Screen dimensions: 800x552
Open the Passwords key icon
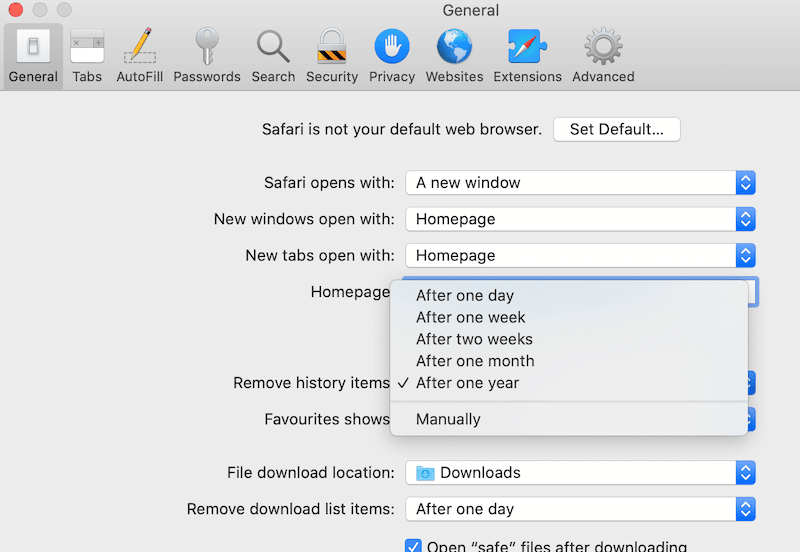tap(207, 48)
